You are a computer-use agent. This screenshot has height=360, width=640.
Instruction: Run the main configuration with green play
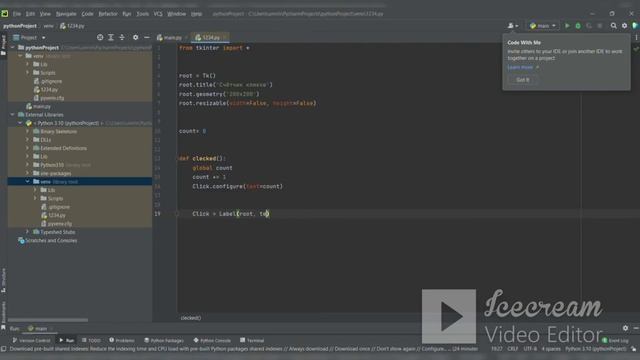coord(567,26)
